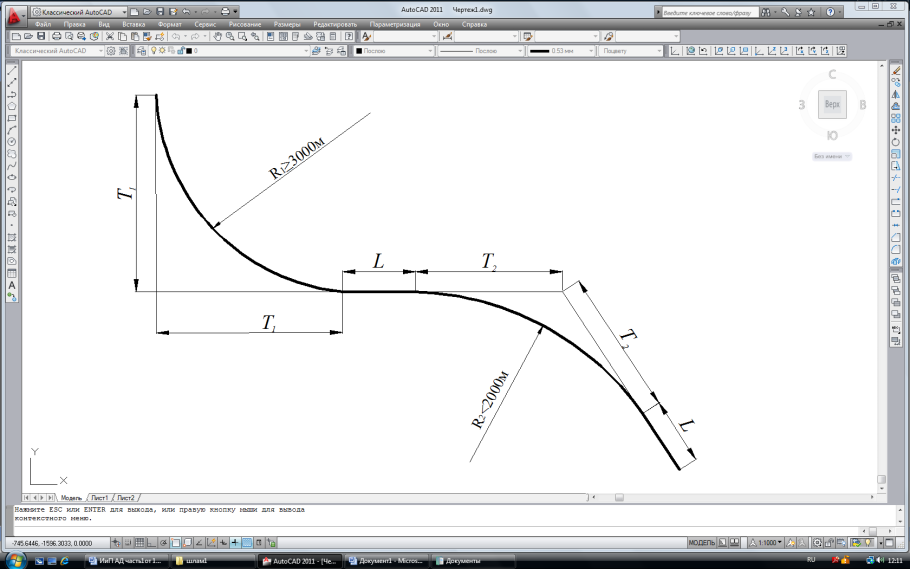Toggle the layer on/off lightbulb icon
910x569 pixels.
coord(152,50)
